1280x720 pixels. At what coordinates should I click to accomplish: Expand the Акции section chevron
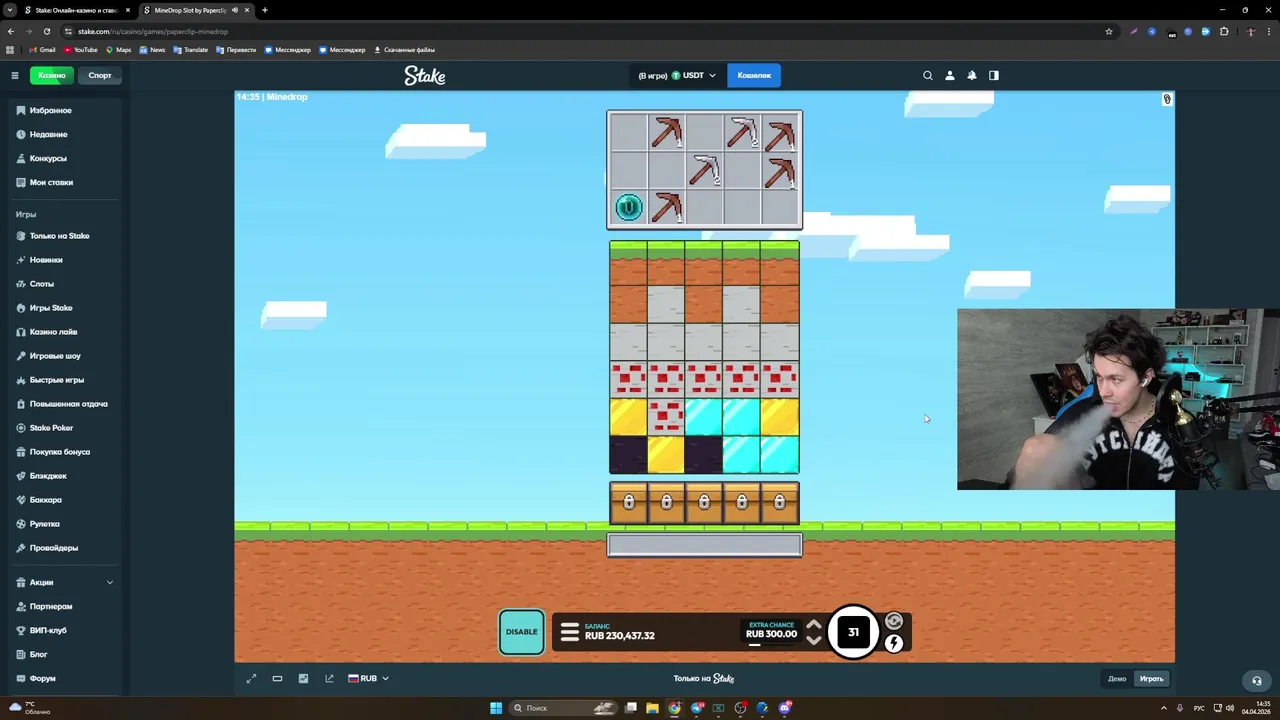point(110,582)
